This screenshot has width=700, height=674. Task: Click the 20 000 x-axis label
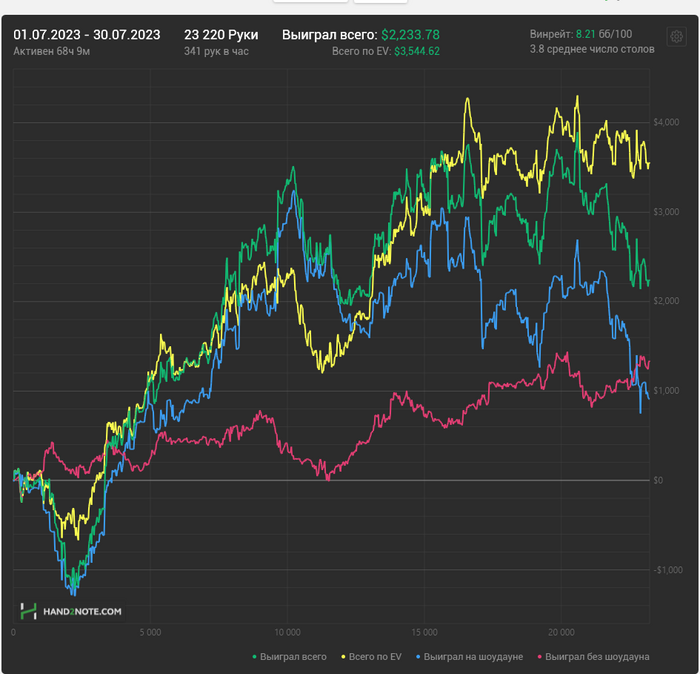[x=561, y=632]
